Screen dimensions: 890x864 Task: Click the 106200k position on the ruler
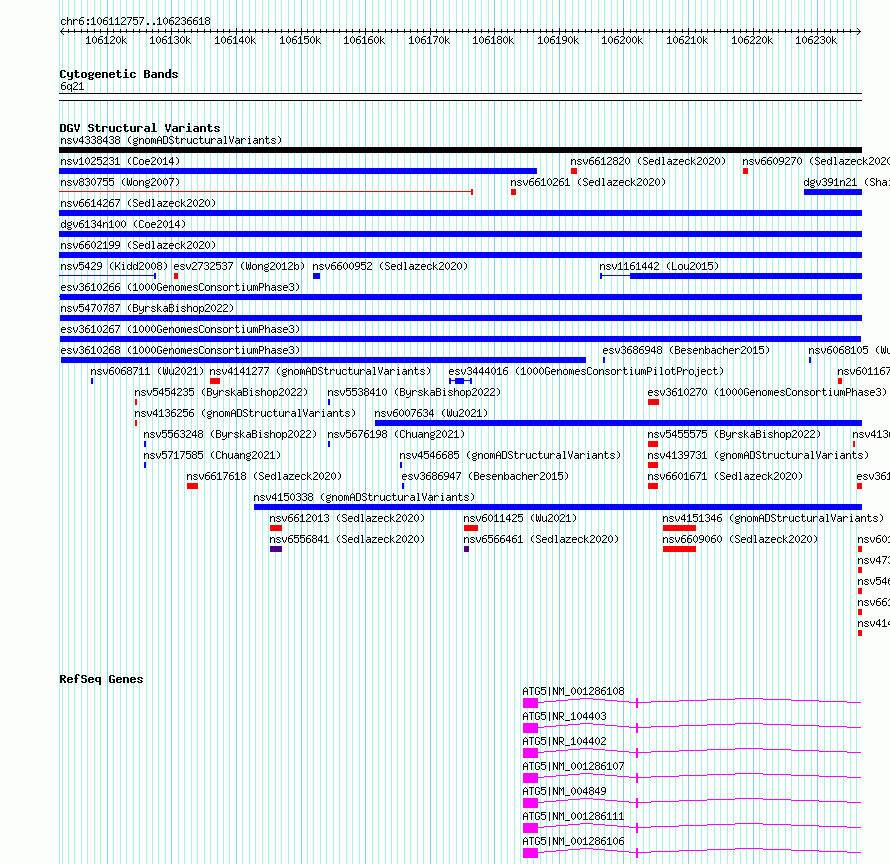[622, 40]
